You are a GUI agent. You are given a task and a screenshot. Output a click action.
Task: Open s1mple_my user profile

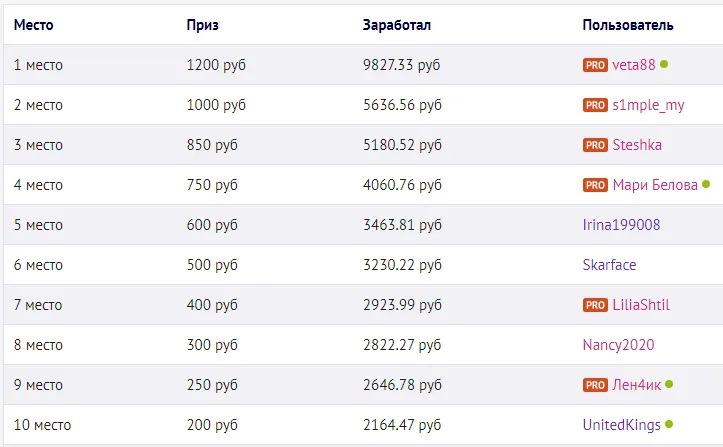point(649,105)
